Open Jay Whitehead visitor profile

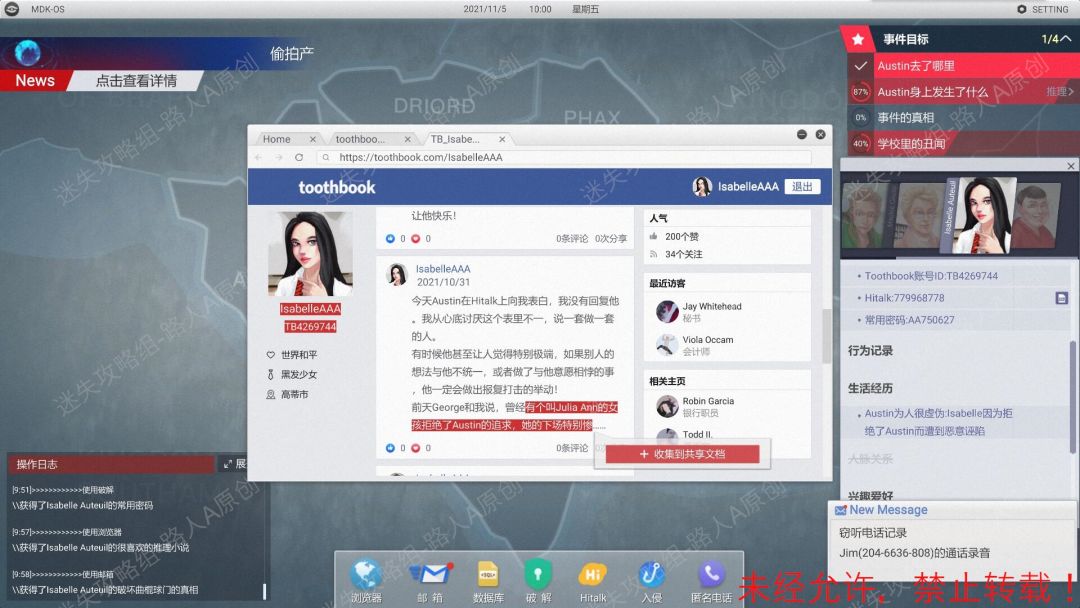pos(712,306)
